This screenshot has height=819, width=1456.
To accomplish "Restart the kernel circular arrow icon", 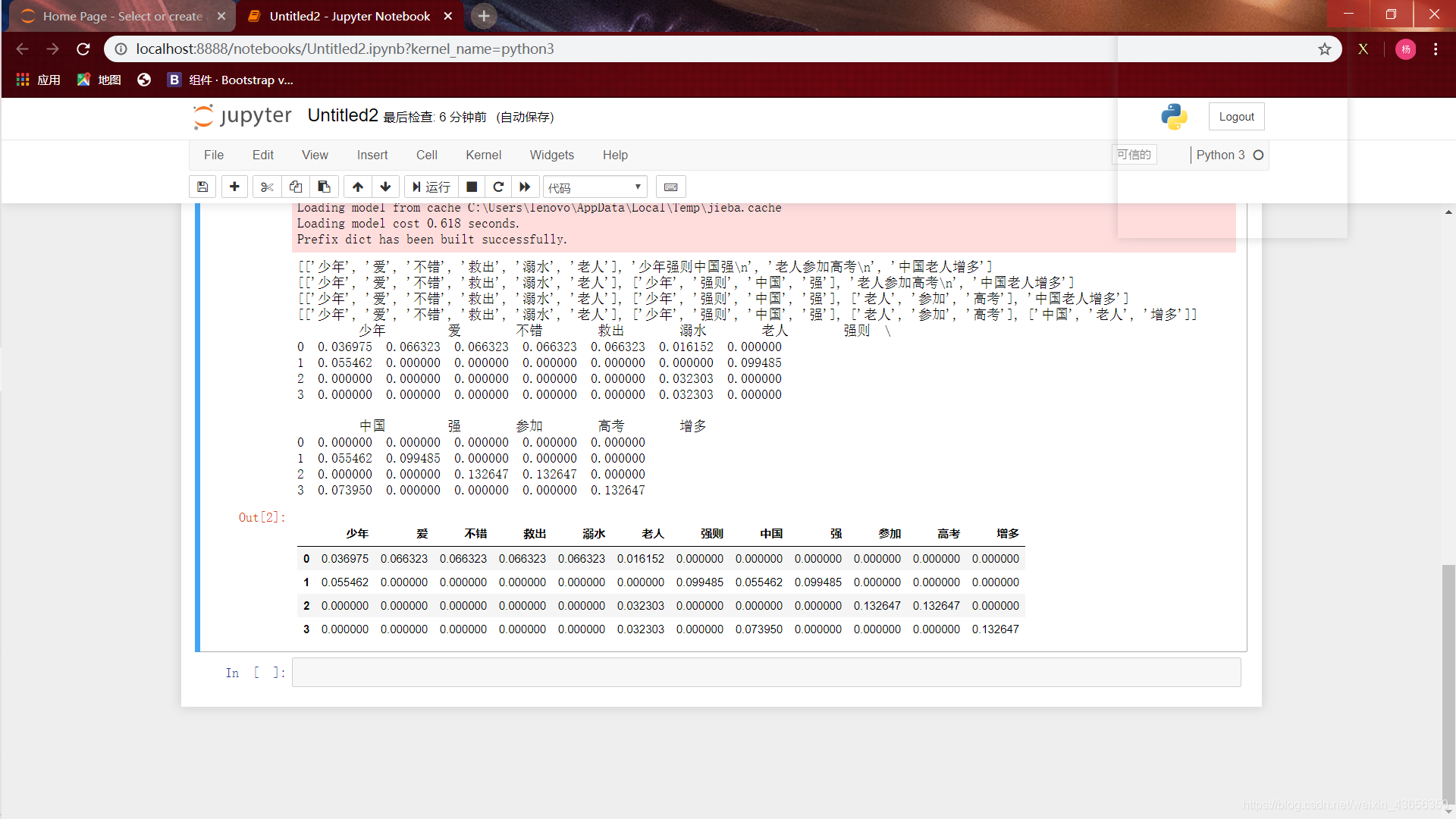I will 498,187.
